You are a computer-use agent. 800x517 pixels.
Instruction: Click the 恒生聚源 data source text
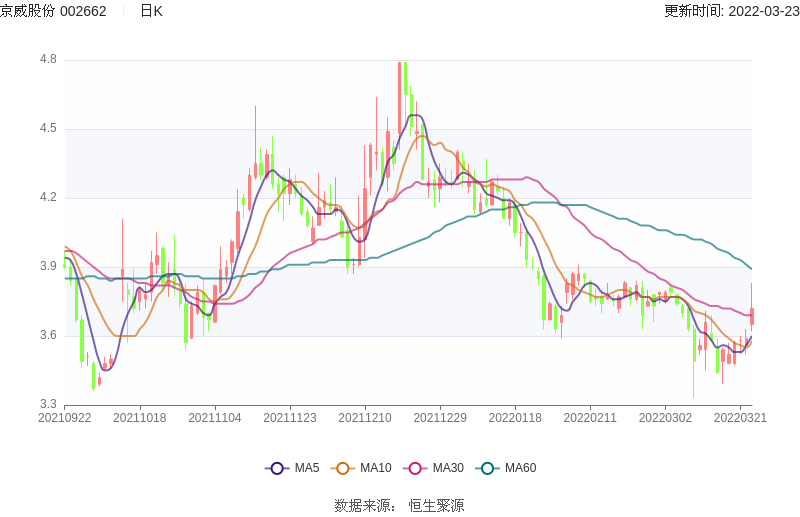pyautogui.click(x=436, y=506)
